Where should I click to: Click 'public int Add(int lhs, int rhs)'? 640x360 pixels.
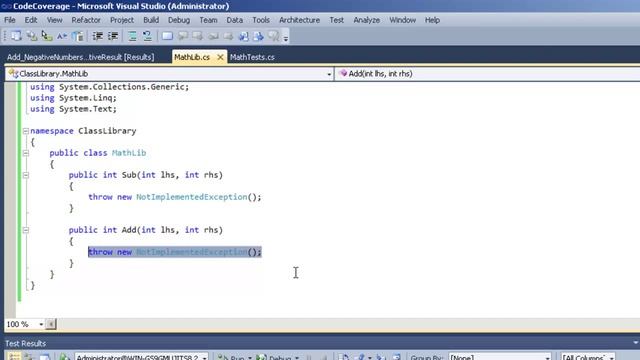pyautogui.click(x=146, y=230)
